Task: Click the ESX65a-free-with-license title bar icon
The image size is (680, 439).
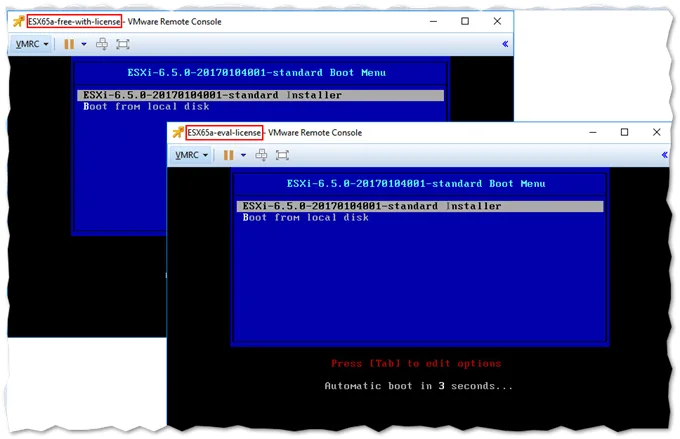Action: [18, 21]
